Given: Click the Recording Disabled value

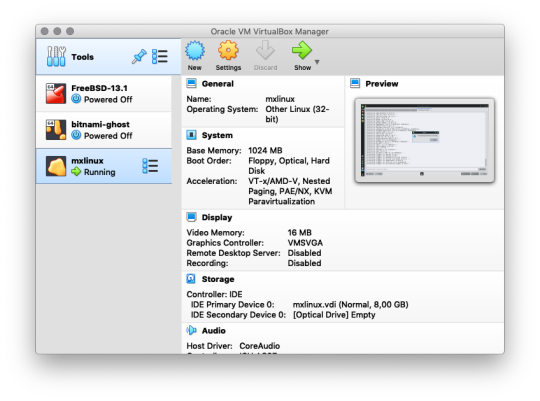Looking at the screenshot, I should (x=304, y=263).
